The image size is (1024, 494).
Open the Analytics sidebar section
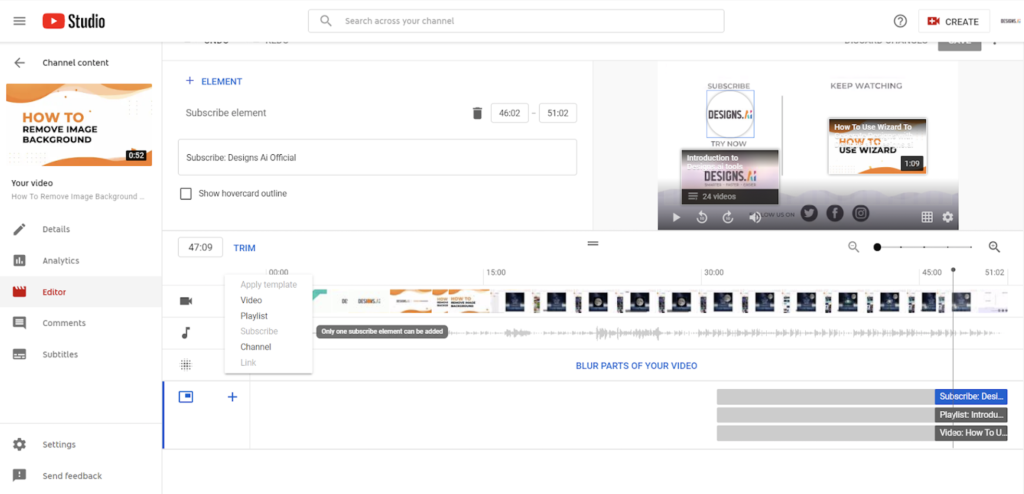[60, 261]
